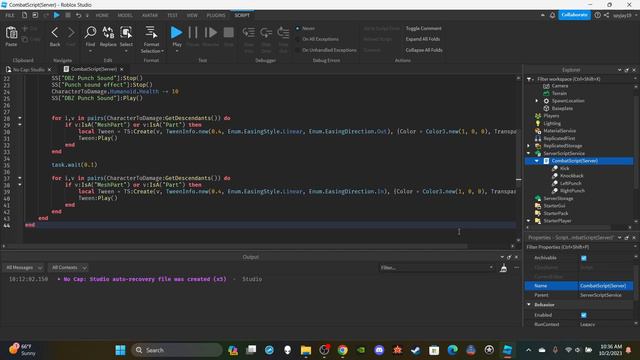Click the Pause test button
The width and height of the screenshot is (640, 360).
[x=193, y=33]
